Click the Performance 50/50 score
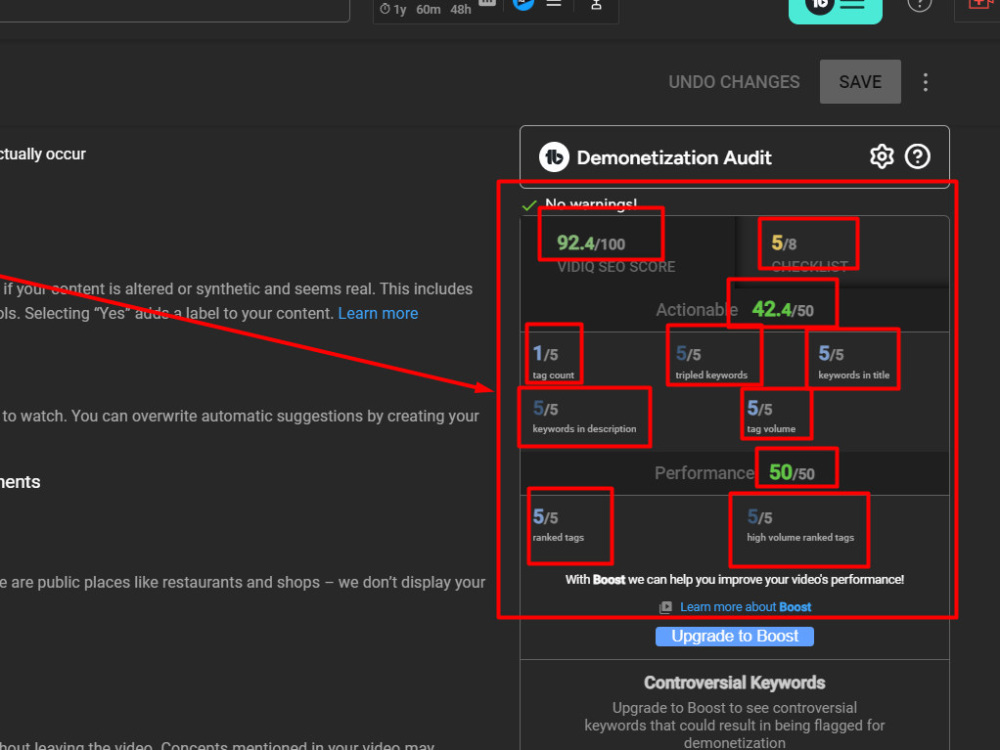1000x750 pixels. pos(791,473)
